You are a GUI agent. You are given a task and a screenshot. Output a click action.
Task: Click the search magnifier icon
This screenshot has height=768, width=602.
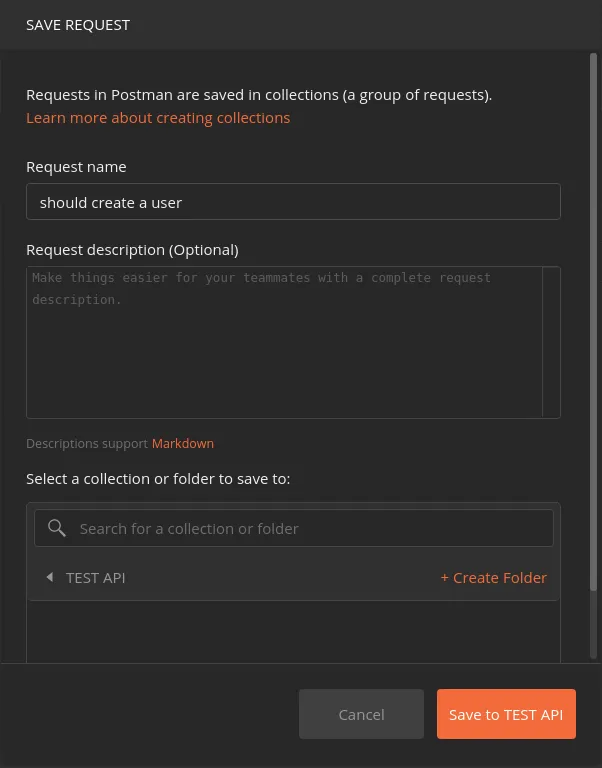click(57, 528)
